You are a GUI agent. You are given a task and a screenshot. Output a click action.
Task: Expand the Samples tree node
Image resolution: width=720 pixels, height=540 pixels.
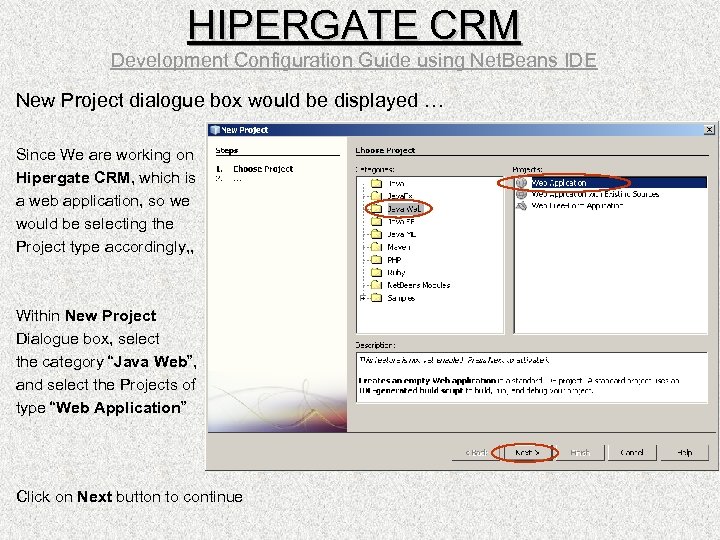coord(363,298)
